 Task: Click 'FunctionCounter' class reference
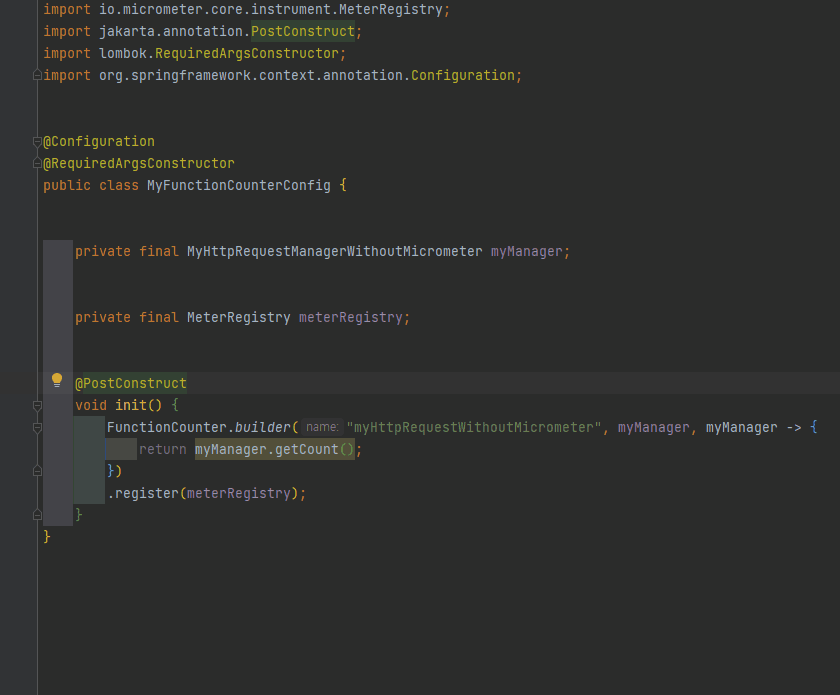(x=167, y=427)
